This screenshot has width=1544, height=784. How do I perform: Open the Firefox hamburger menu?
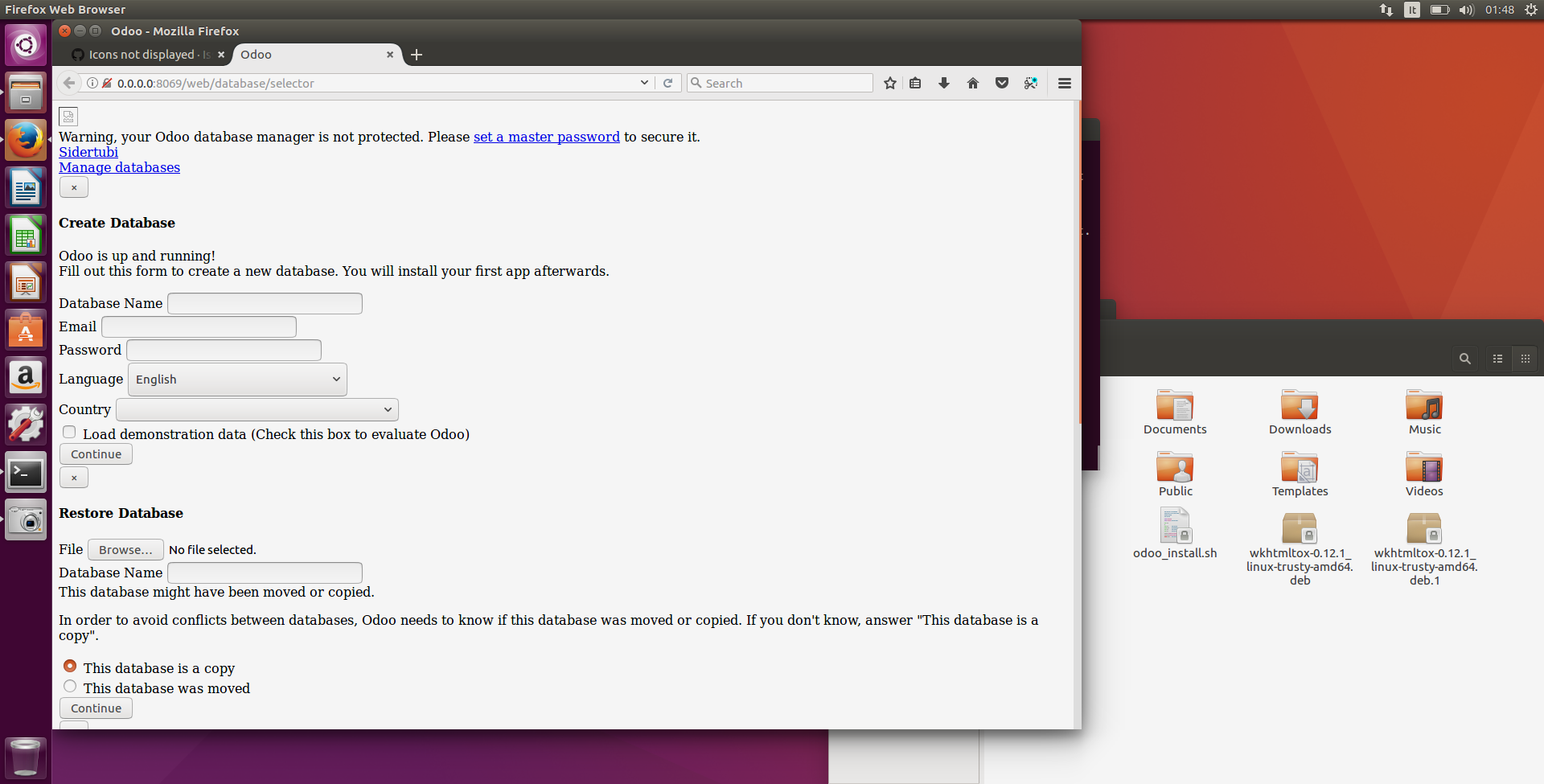pos(1063,83)
